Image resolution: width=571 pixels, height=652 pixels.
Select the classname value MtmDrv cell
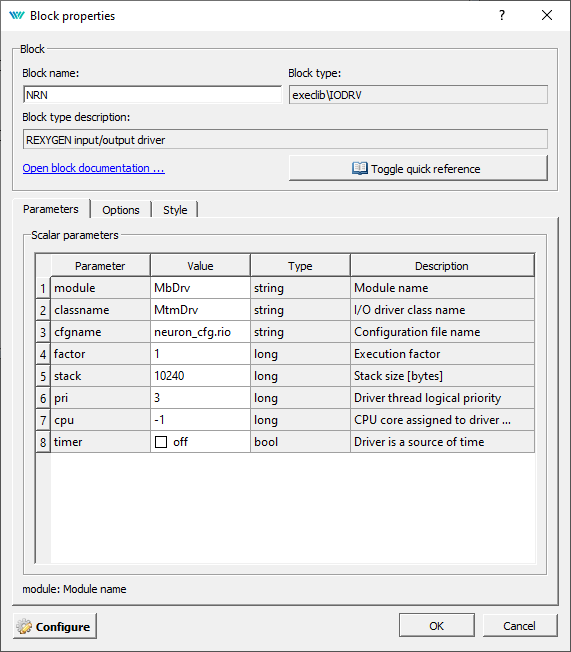(x=200, y=310)
